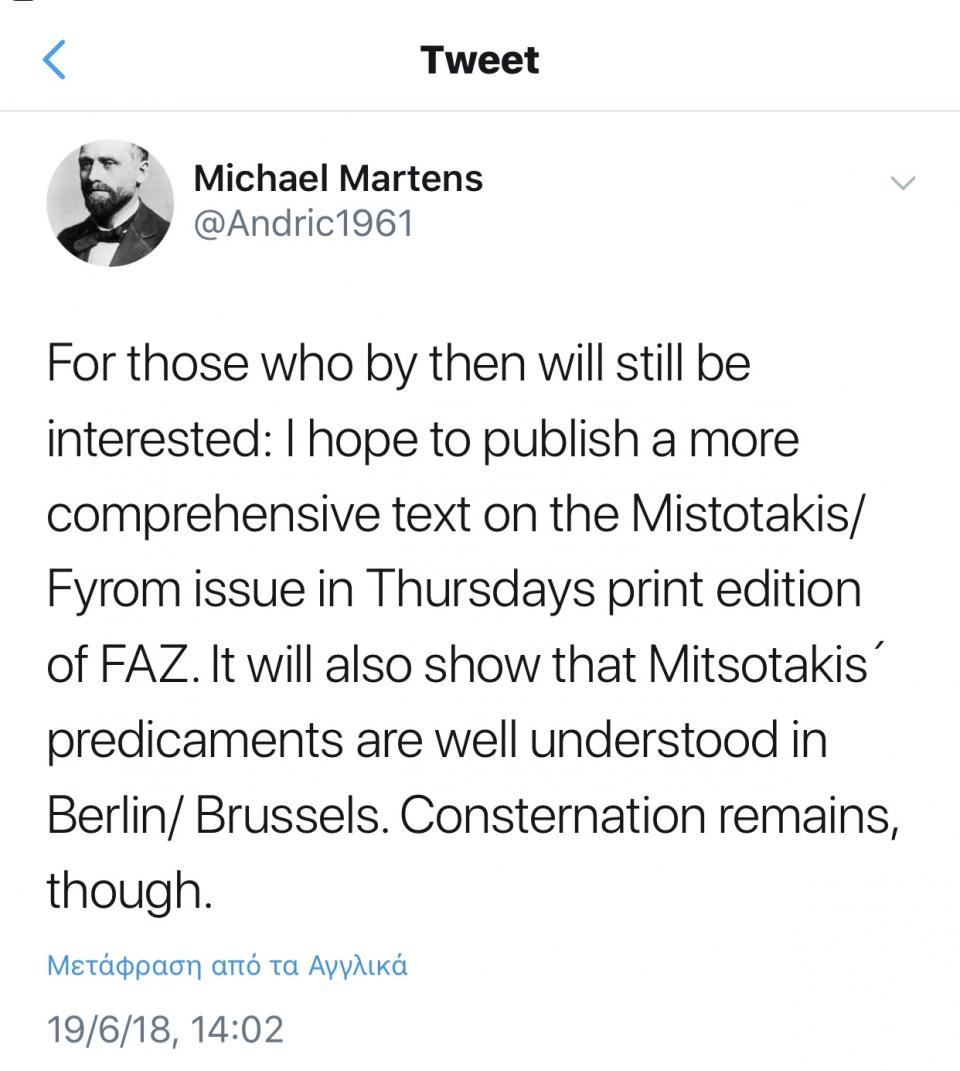Translate tweet via "Μετάφραση από τα Αγγλικά"
This screenshot has height=1071, width=960.
pos(227,967)
